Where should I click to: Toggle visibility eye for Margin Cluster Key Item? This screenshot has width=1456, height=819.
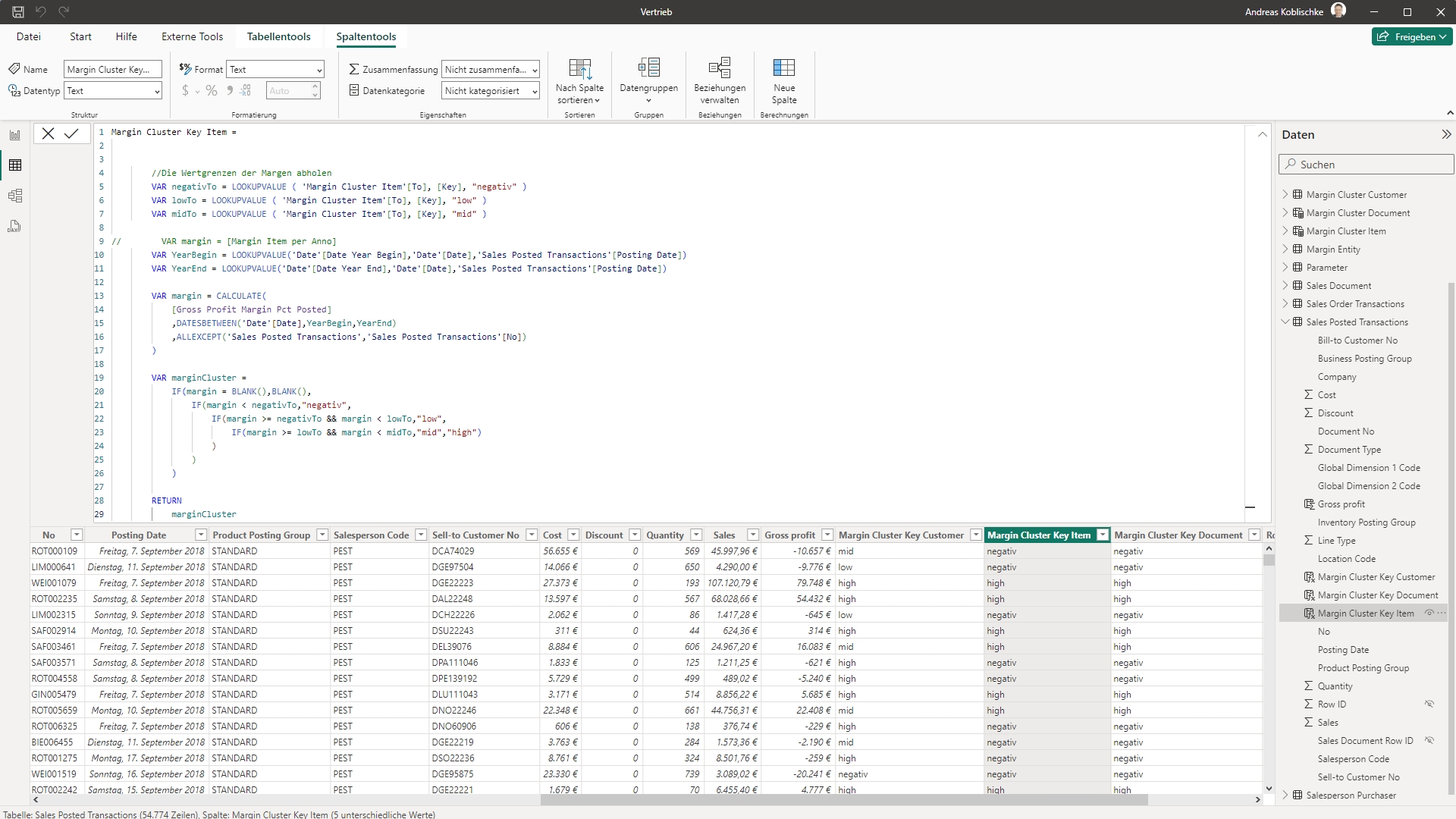[1429, 613]
